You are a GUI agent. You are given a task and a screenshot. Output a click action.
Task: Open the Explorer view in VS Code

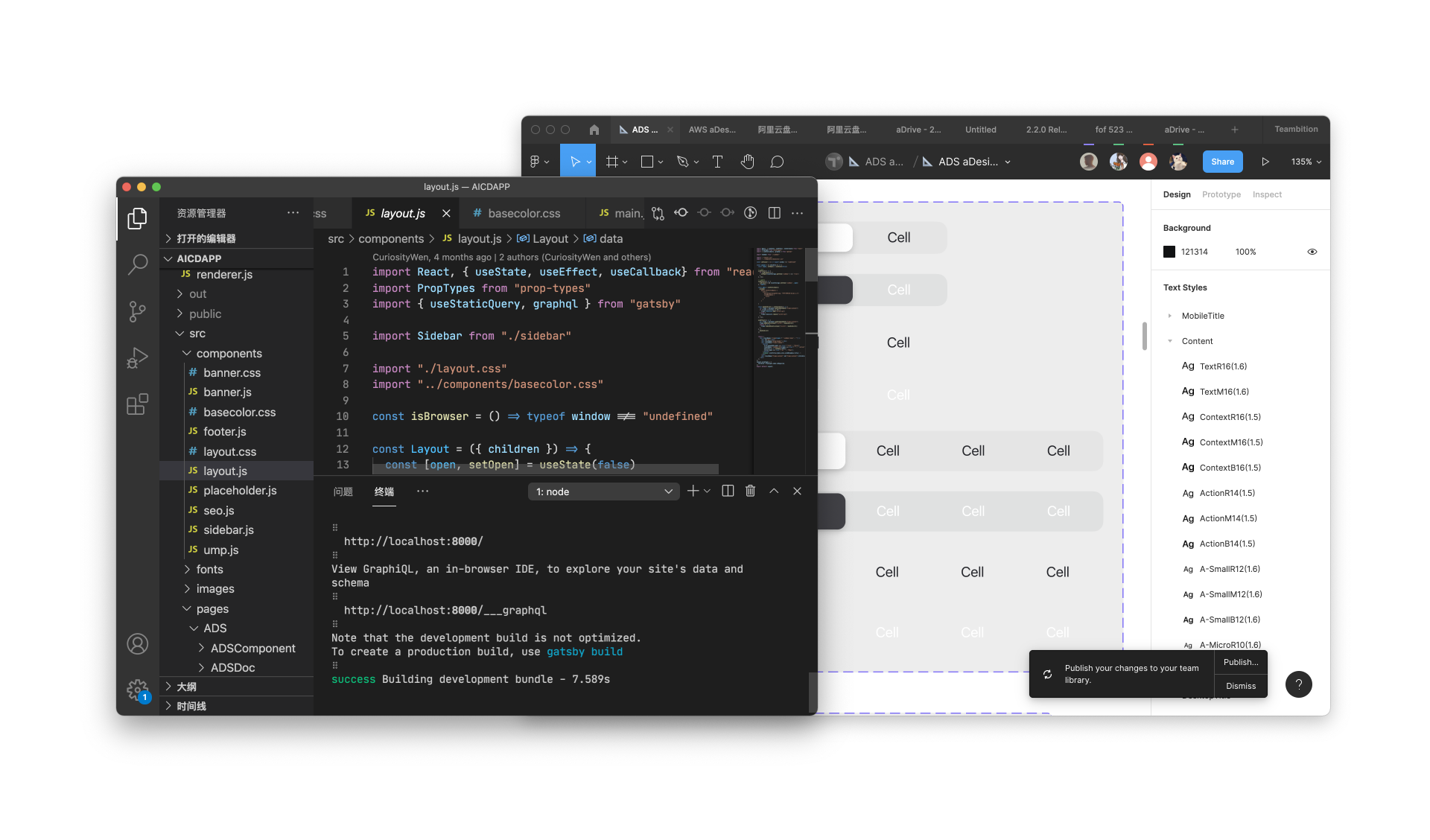click(x=138, y=218)
